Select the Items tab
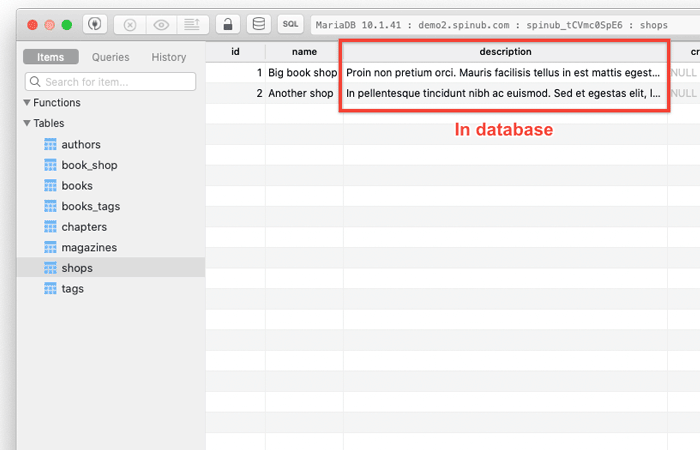This screenshot has width=700, height=450. (x=50, y=58)
